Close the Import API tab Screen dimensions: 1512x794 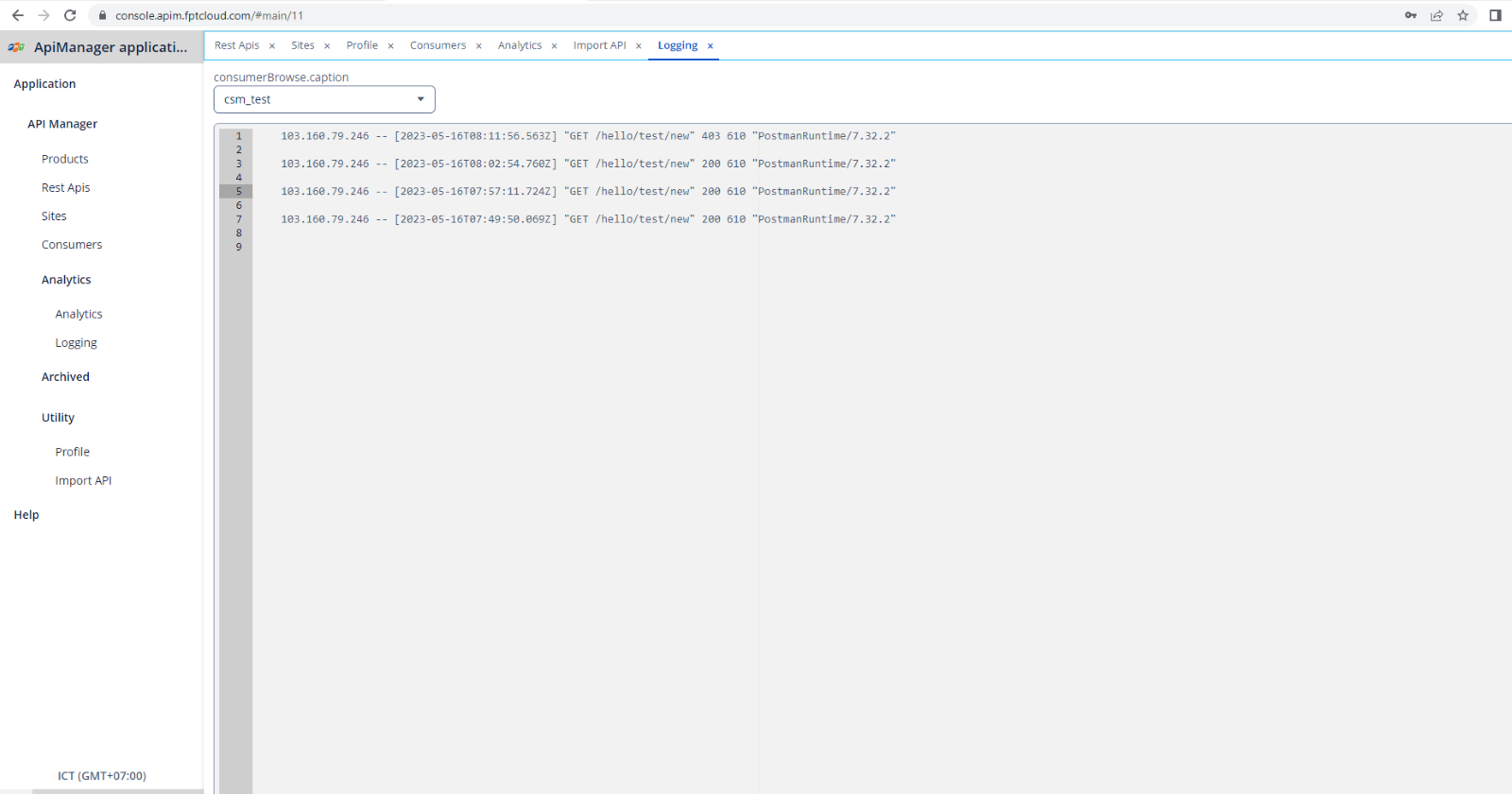639,46
